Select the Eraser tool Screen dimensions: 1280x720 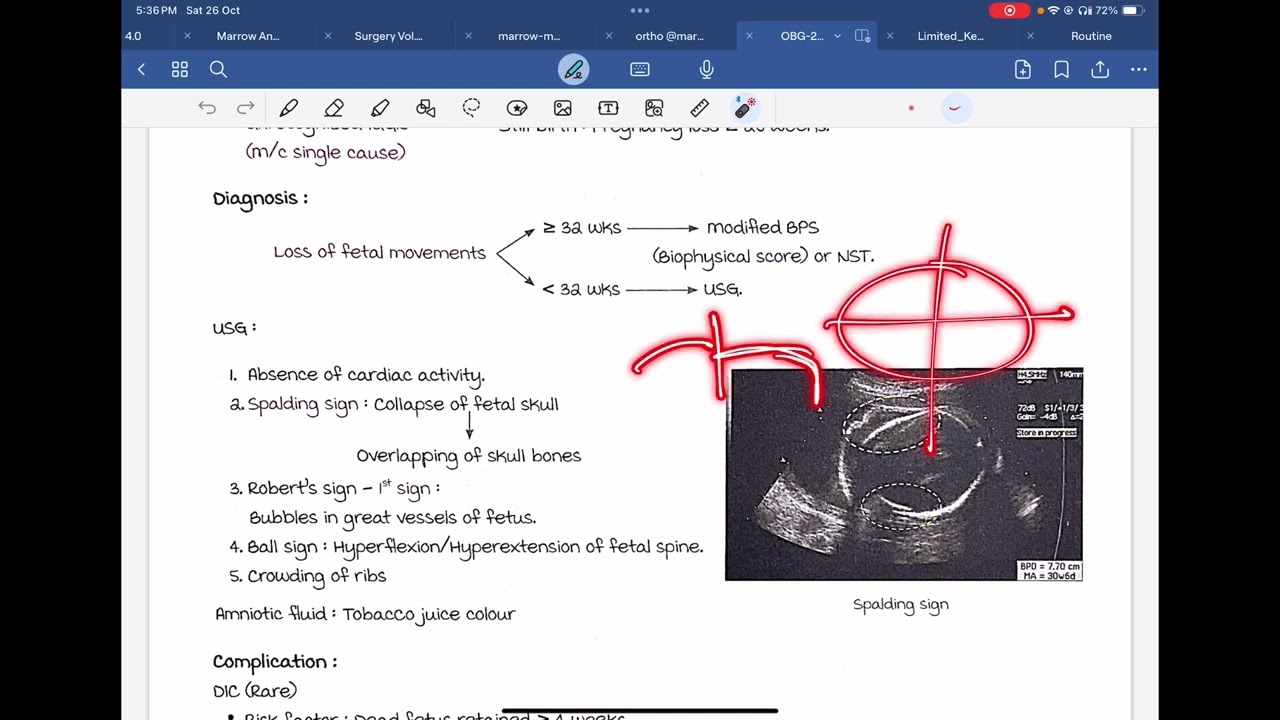(x=334, y=108)
